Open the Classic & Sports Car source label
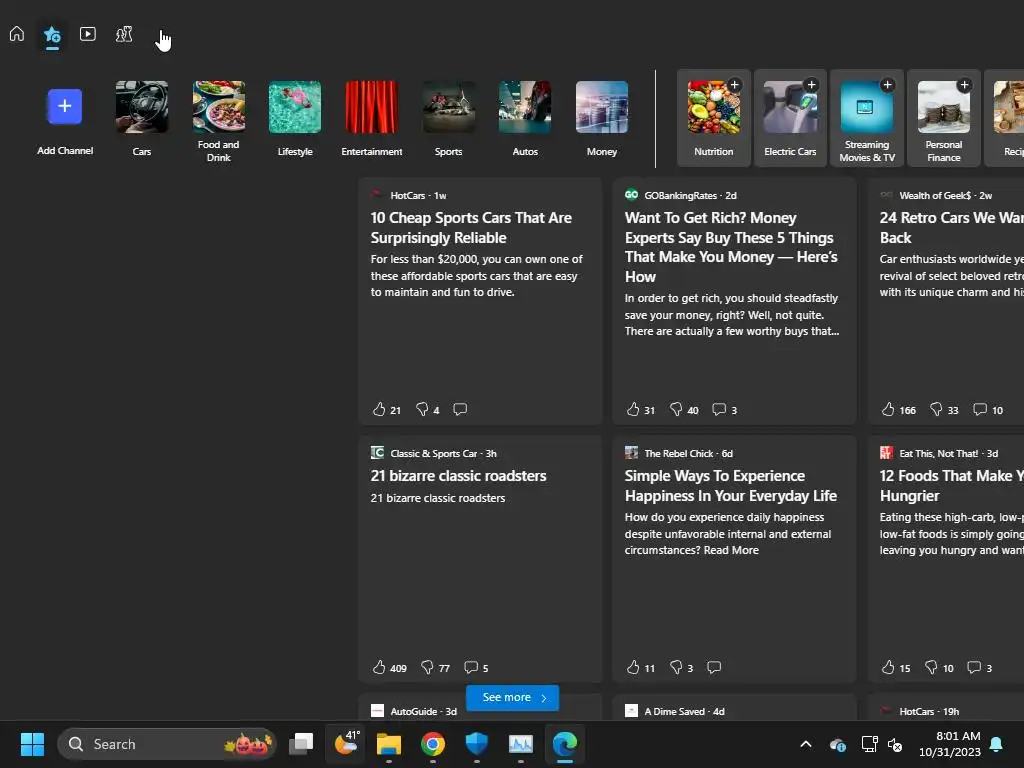This screenshot has width=1024, height=768. point(443,453)
